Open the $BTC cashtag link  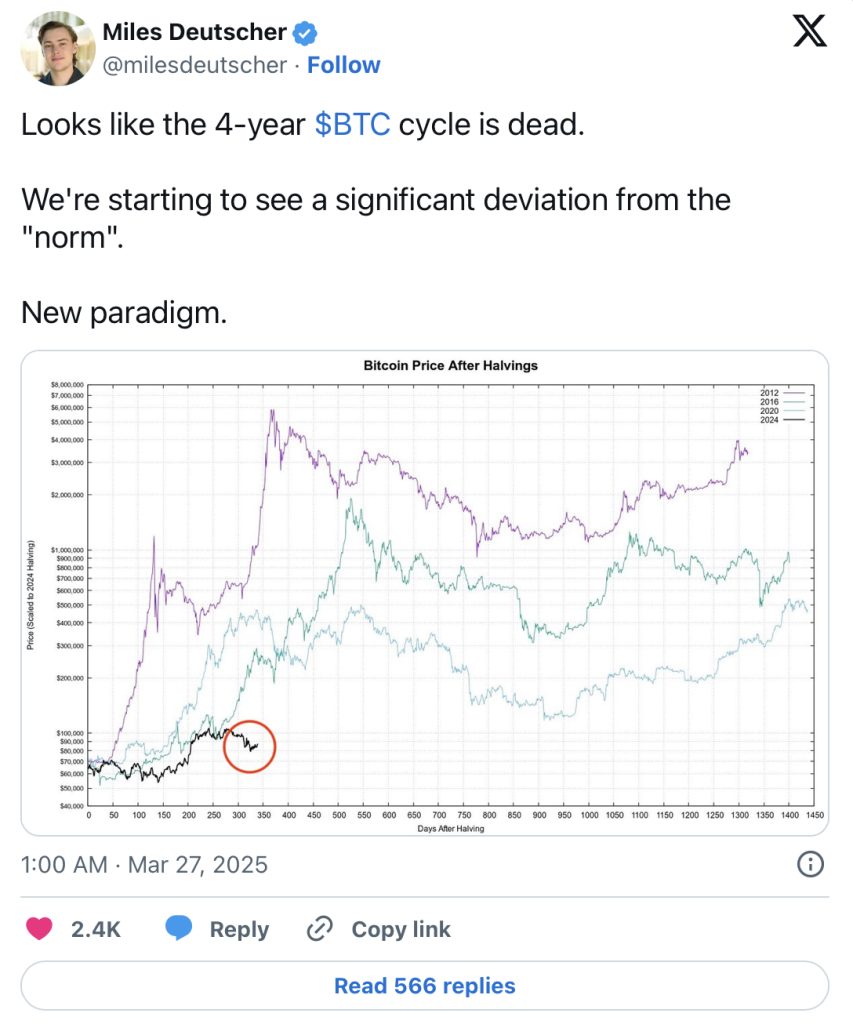click(x=353, y=124)
